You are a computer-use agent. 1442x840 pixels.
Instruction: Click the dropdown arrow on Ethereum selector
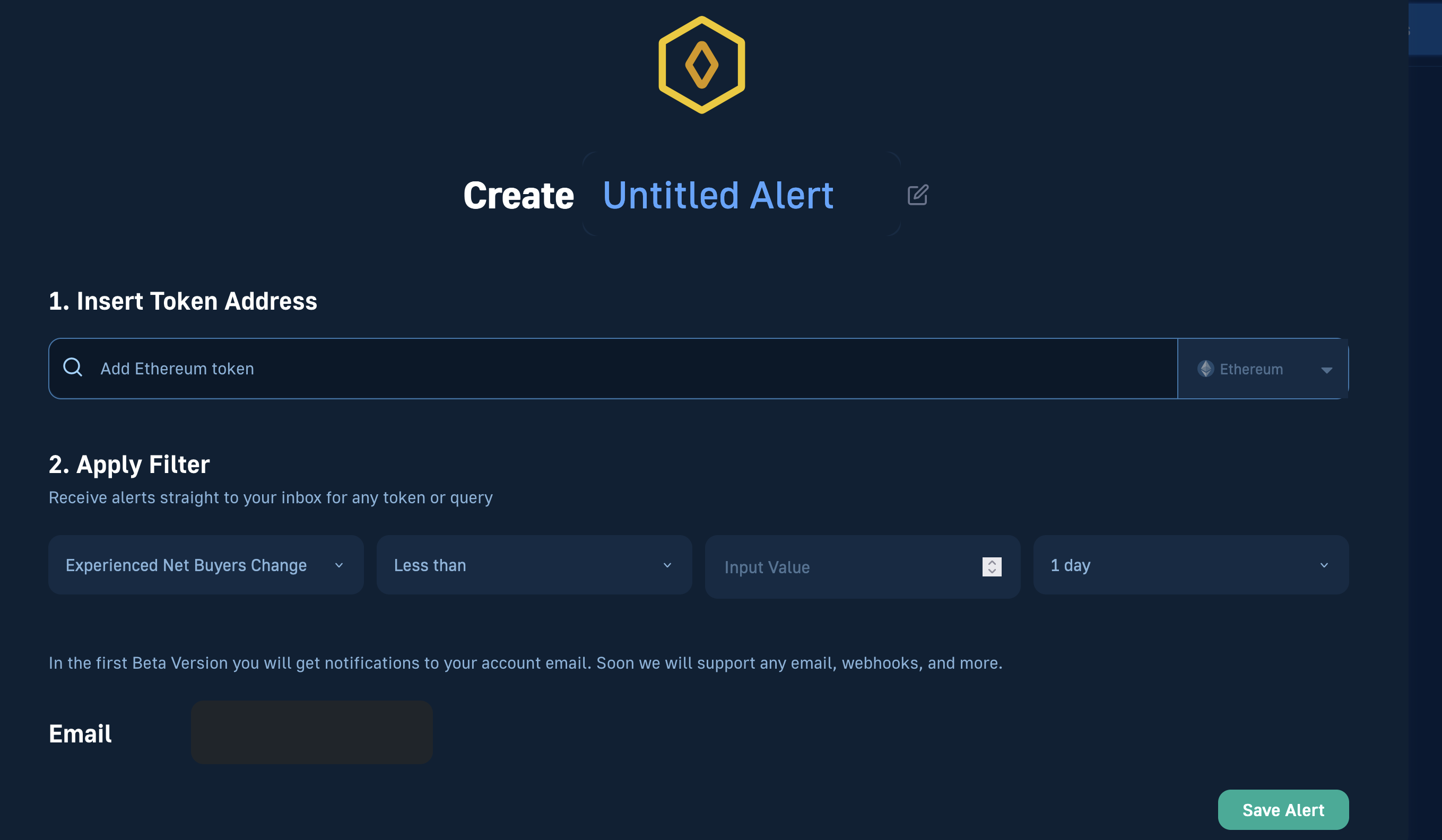[1326, 369]
